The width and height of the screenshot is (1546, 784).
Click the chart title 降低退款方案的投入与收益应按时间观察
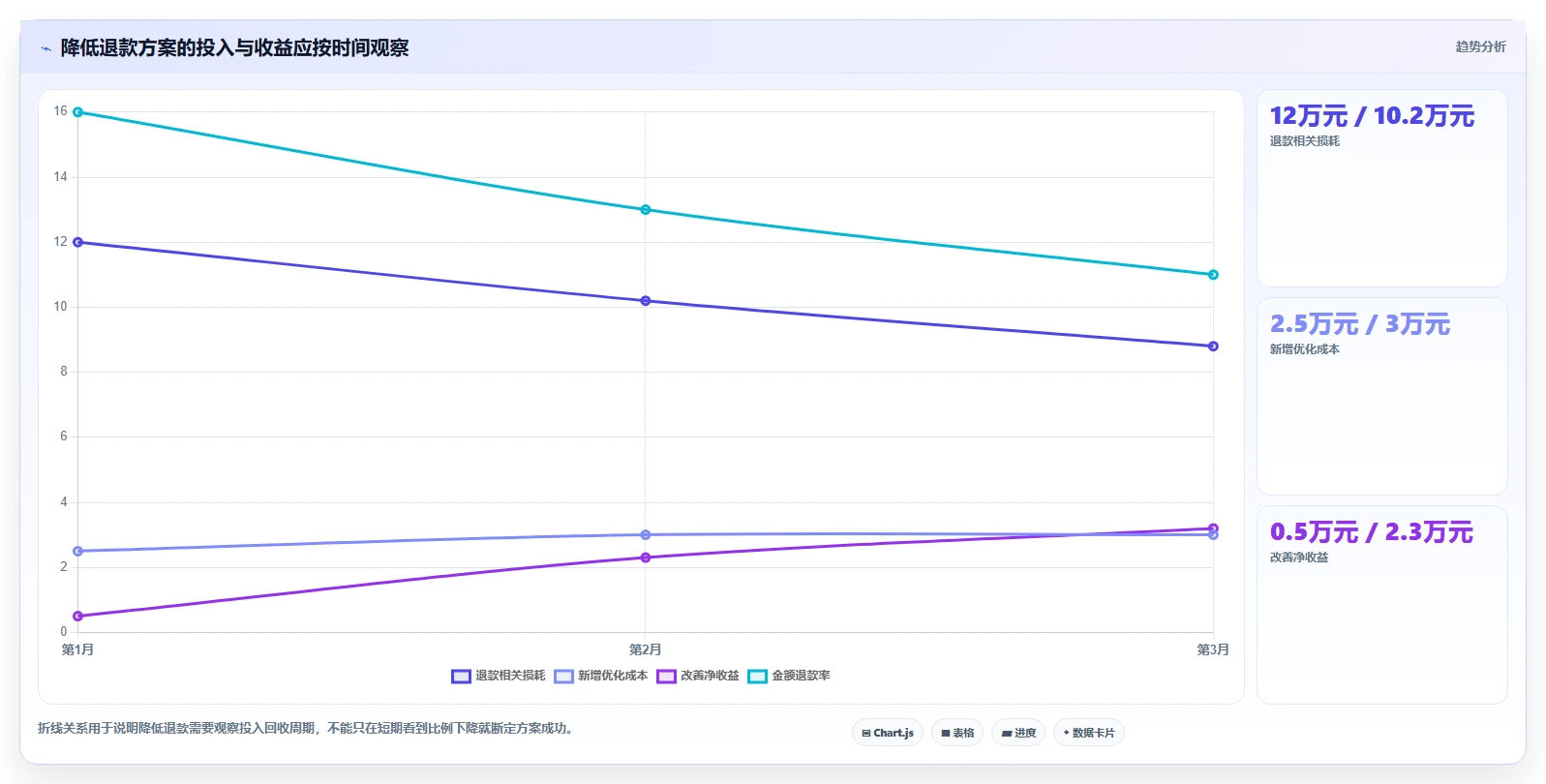coord(234,47)
